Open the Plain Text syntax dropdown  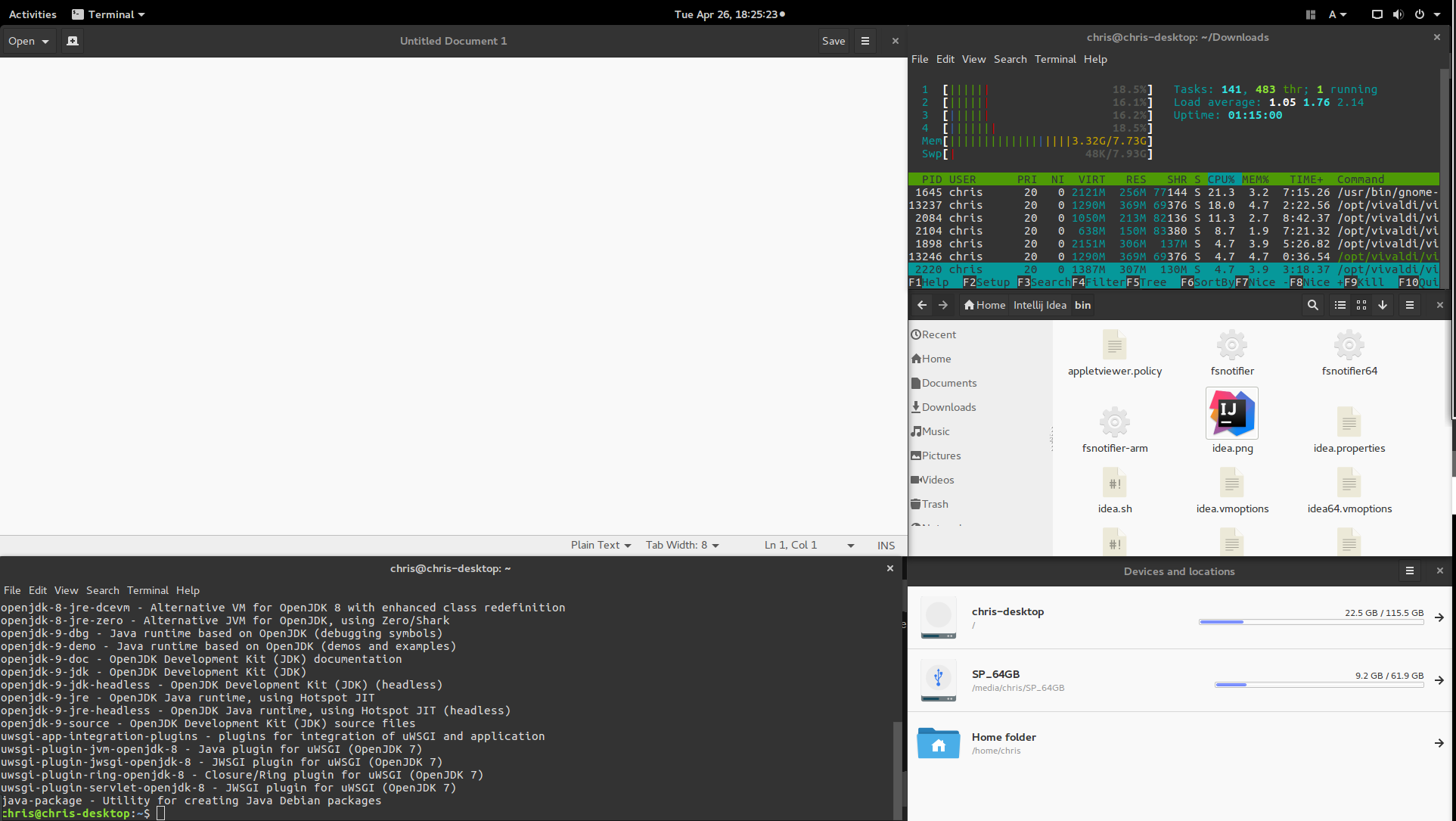click(x=600, y=545)
